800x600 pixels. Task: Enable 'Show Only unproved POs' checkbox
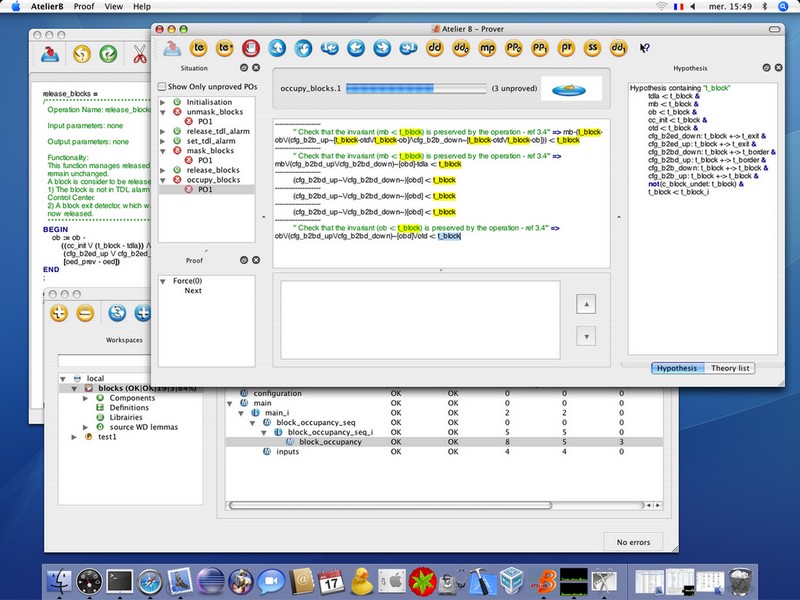tap(162, 87)
